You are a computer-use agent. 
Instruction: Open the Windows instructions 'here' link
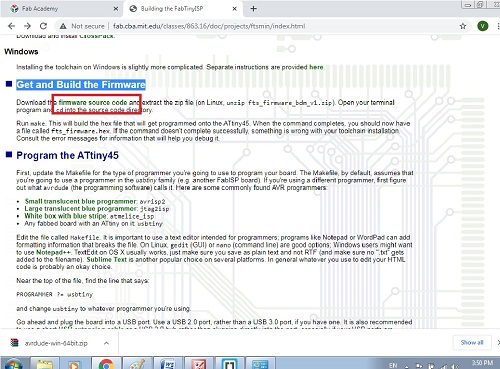point(316,67)
